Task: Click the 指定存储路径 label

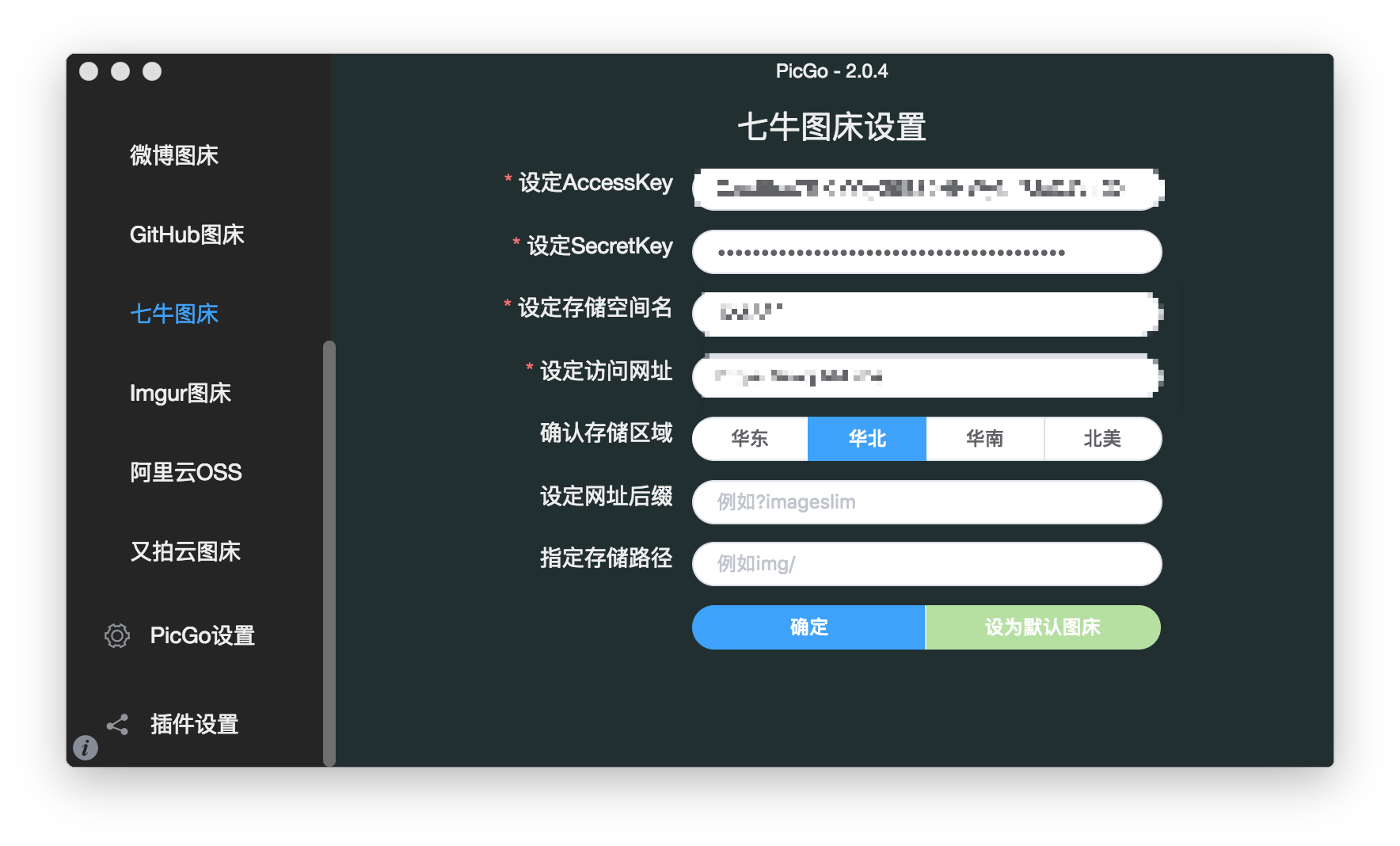Action: (606, 558)
